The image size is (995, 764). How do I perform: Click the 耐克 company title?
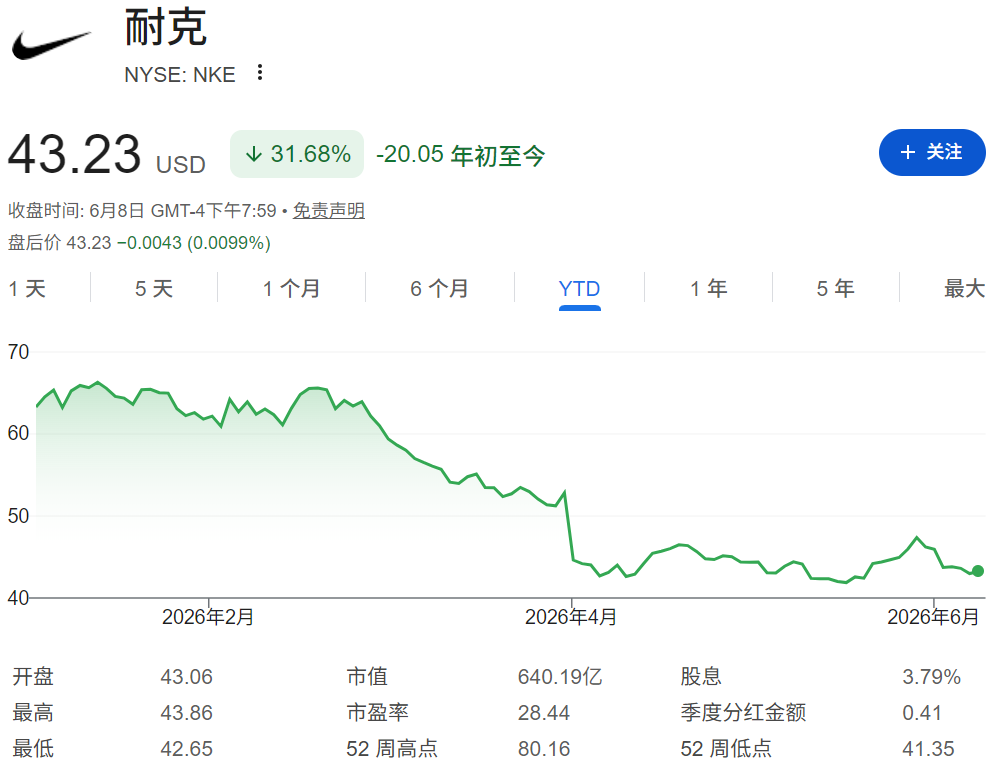(x=166, y=27)
